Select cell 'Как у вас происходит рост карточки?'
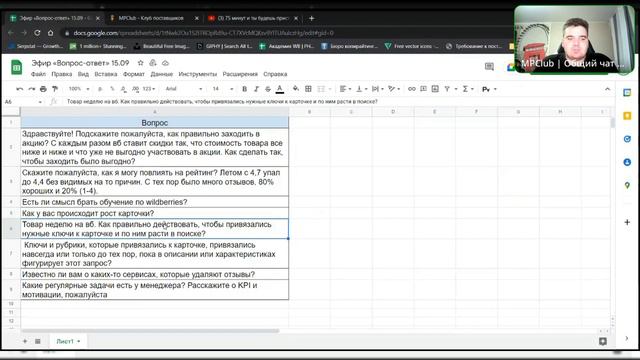The height and width of the screenshot is (360, 640). pyautogui.click(x=154, y=213)
